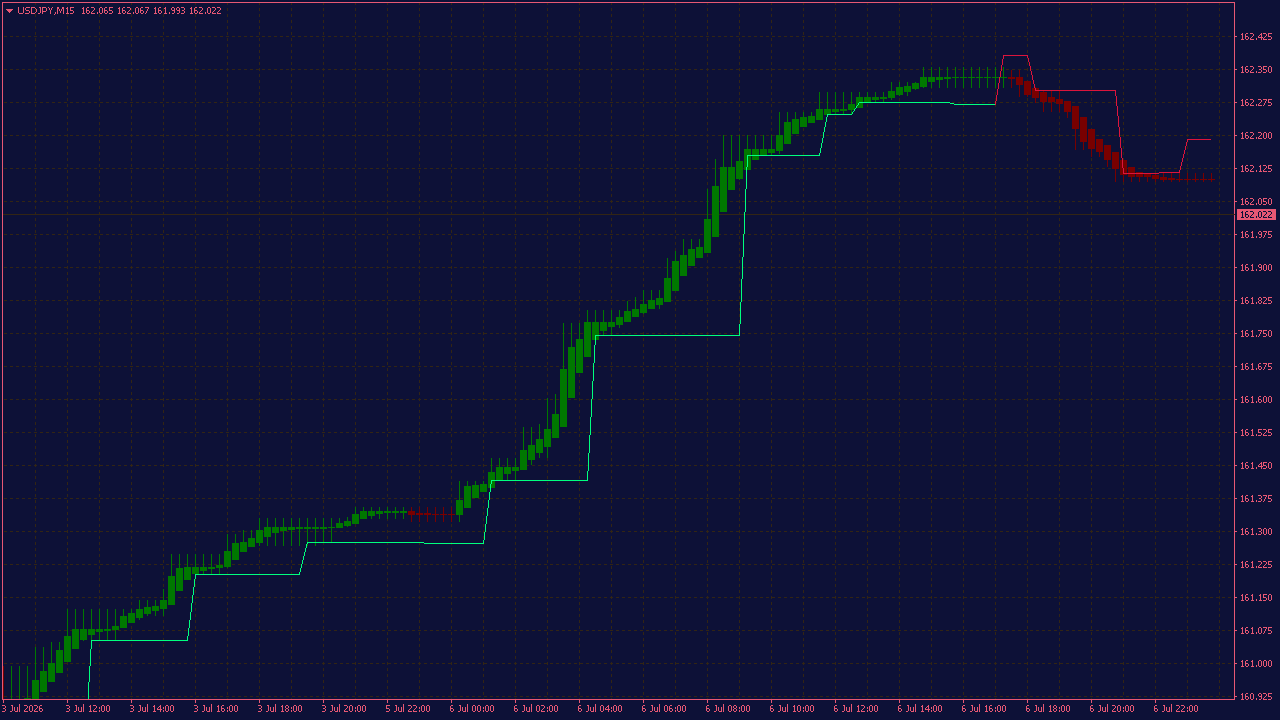Click the 3 Jul 12:00 time label
Viewport: 1280px width, 720px height.
tap(88, 709)
